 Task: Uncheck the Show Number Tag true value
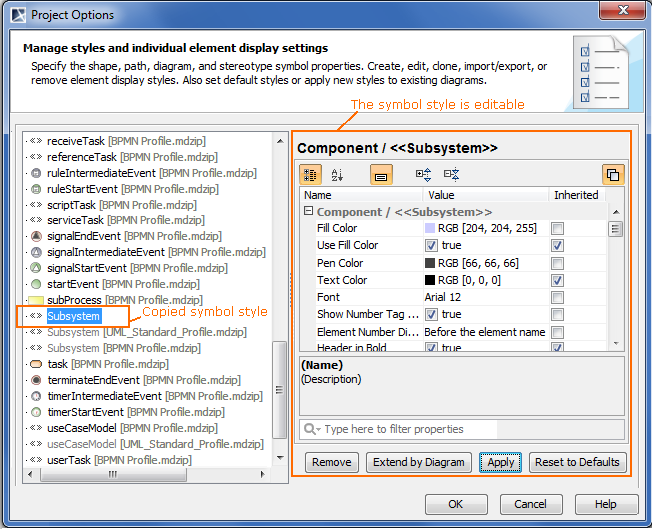click(x=431, y=314)
